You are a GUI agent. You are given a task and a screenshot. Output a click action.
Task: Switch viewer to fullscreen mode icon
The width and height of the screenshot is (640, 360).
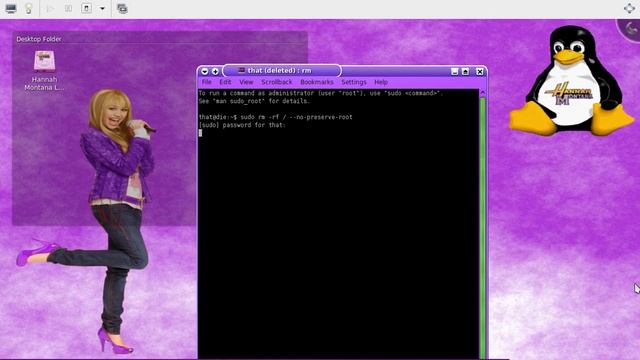coord(630,8)
